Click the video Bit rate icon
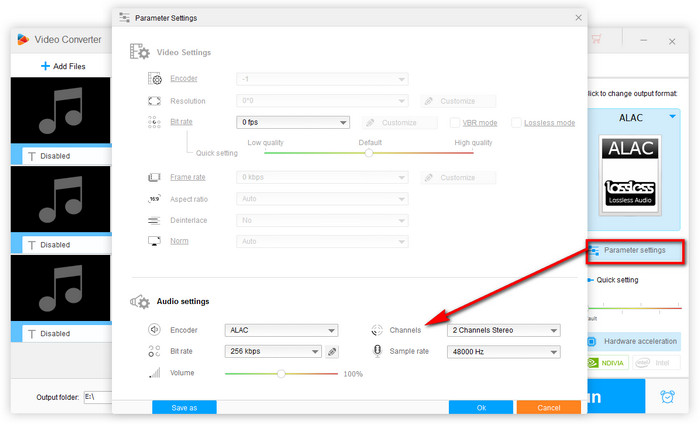This screenshot has width=700, height=424. 154,122
